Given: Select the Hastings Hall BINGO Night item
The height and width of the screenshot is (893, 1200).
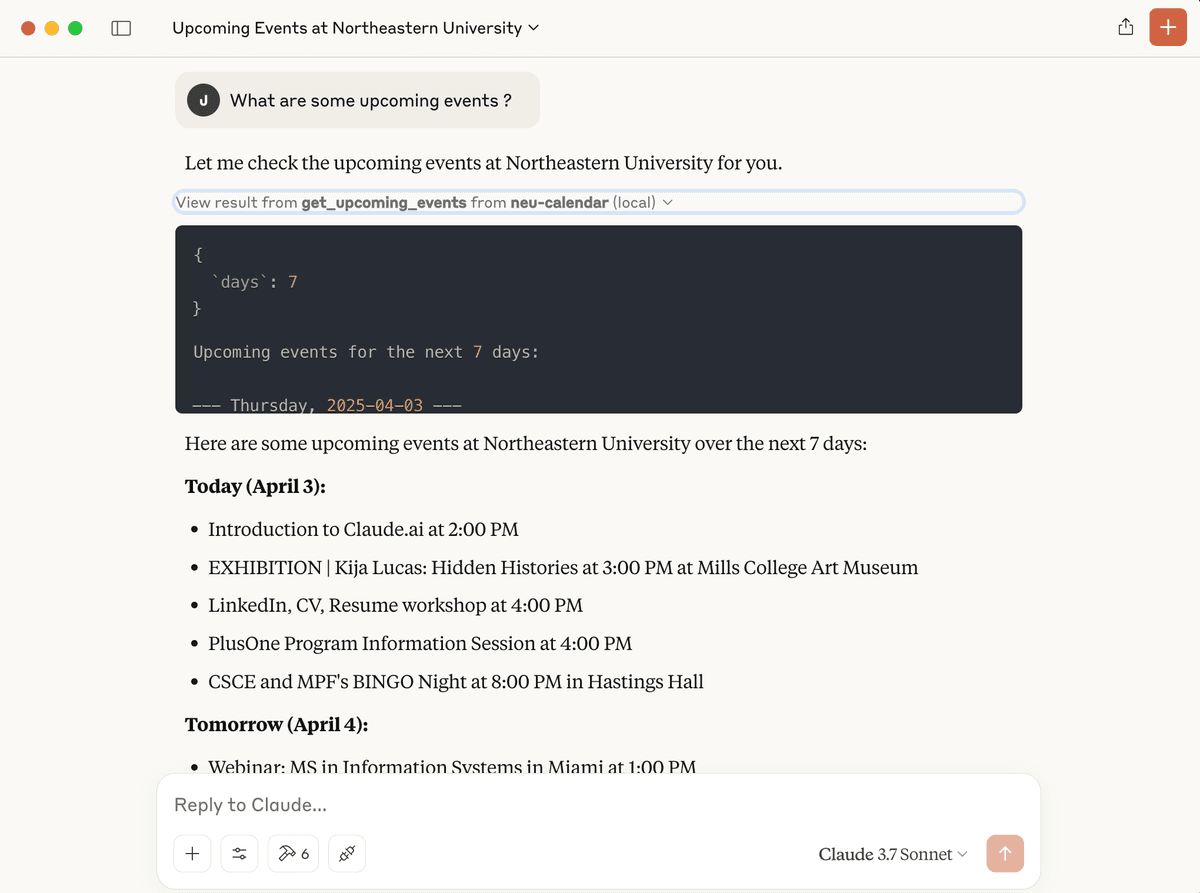Looking at the screenshot, I should coord(456,682).
